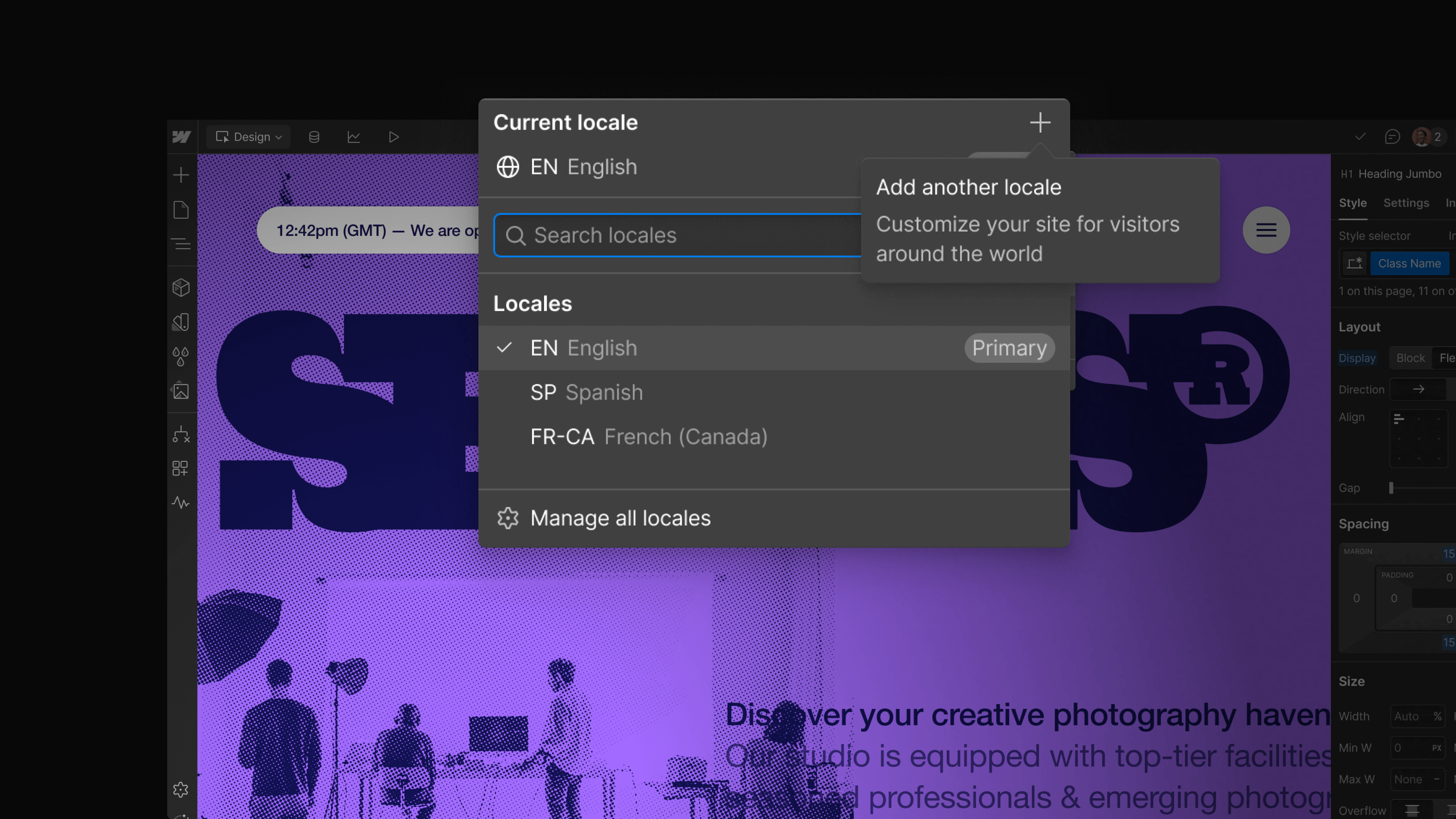Select the SP Spanish locale
The height and width of the screenshot is (819, 1456).
coord(586,392)
